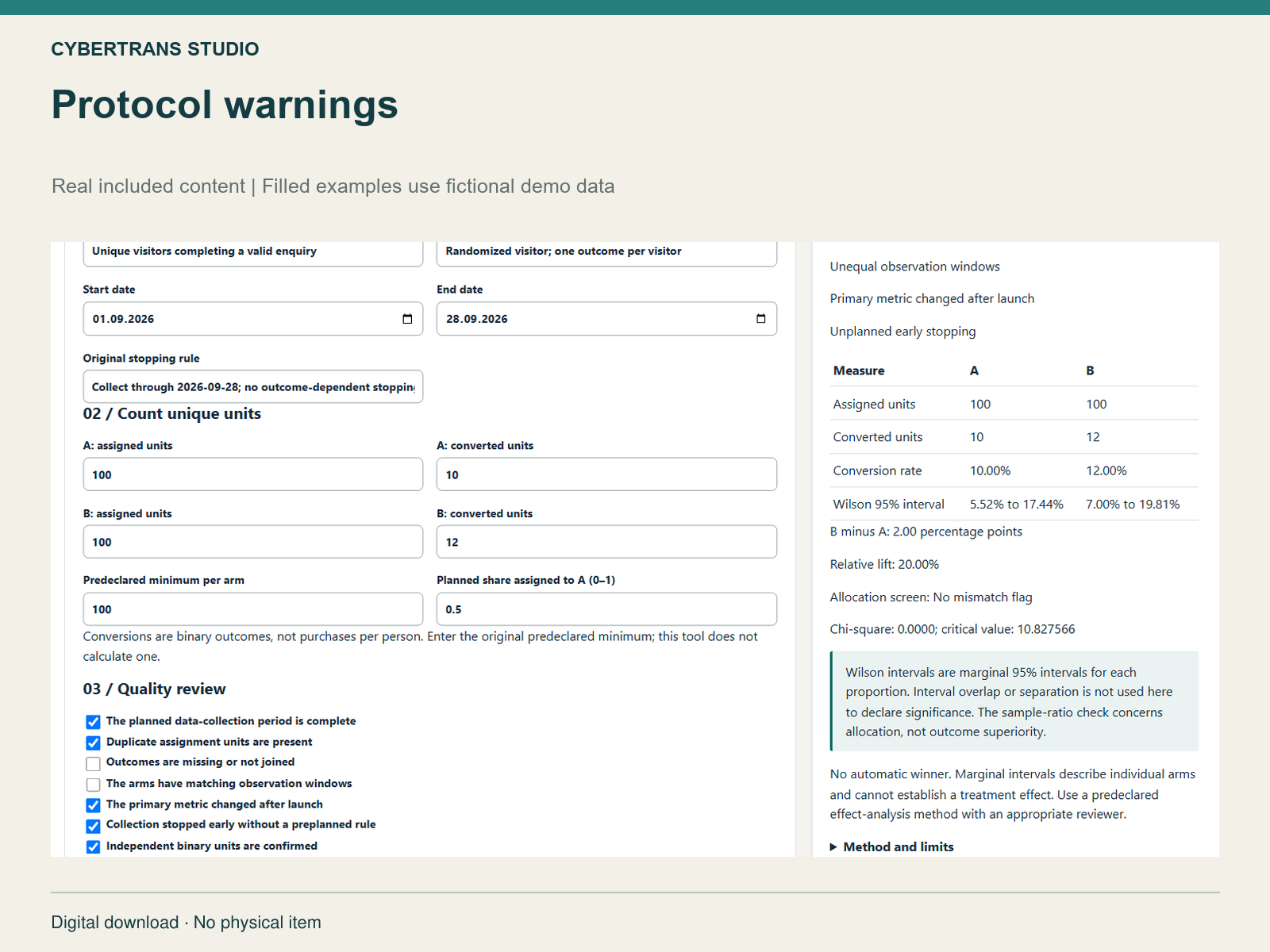Image resolution: width=1270 pixels, height=952 pixels.
Task: Click the 'Wilson 95% interval' row label
Action: tap(889, 504)
